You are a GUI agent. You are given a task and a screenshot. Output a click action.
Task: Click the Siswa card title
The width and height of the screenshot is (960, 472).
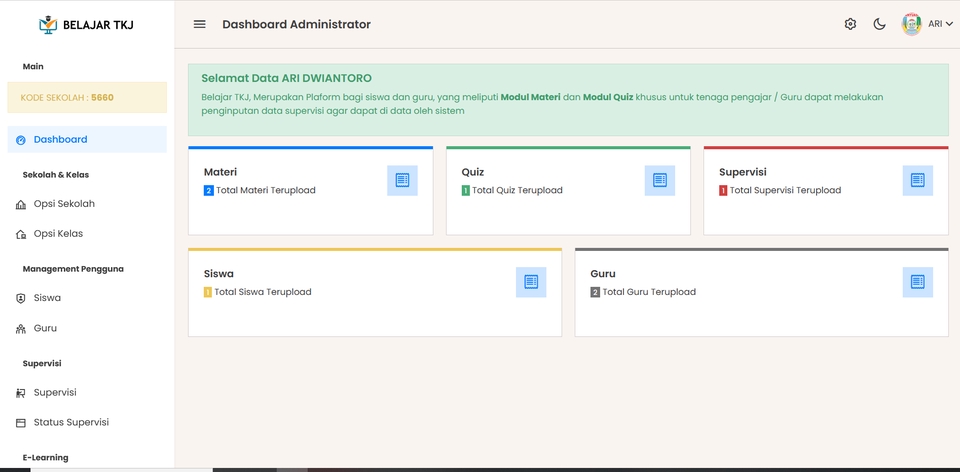[x=219, y=274]
